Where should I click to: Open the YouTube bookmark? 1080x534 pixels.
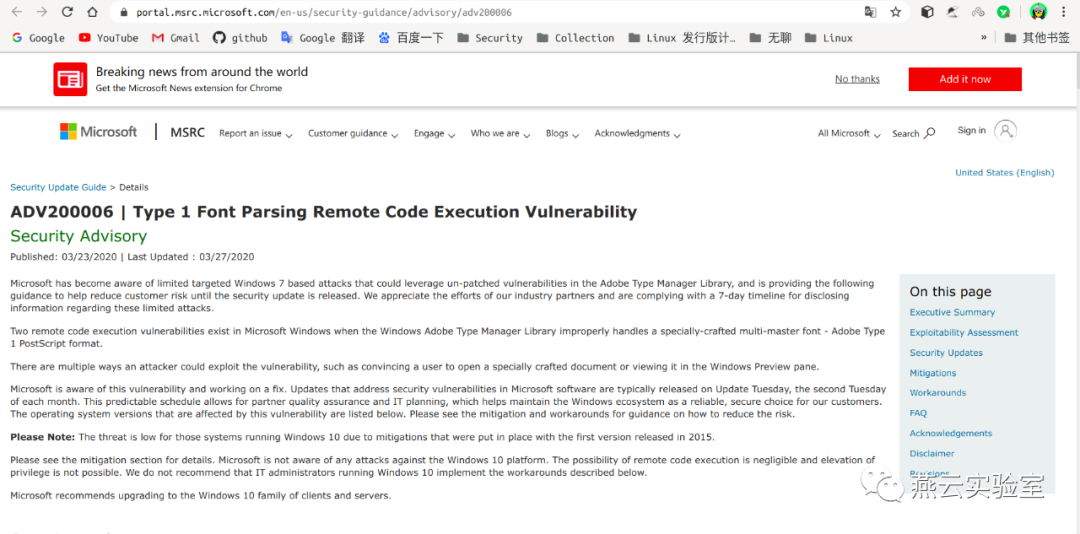click(x=109, y=38)
